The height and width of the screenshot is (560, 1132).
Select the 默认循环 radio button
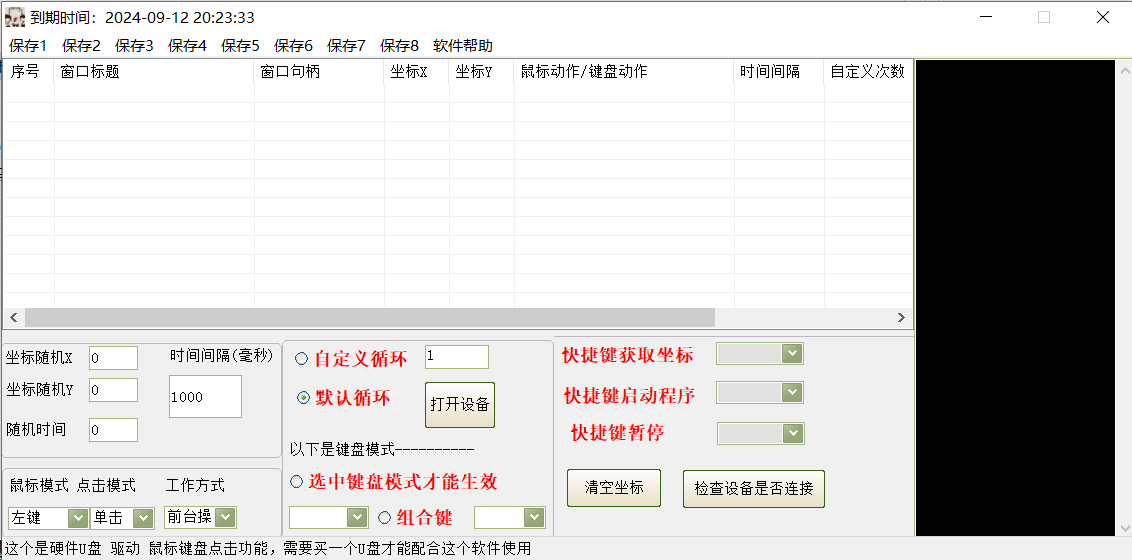tap(304, 398)
